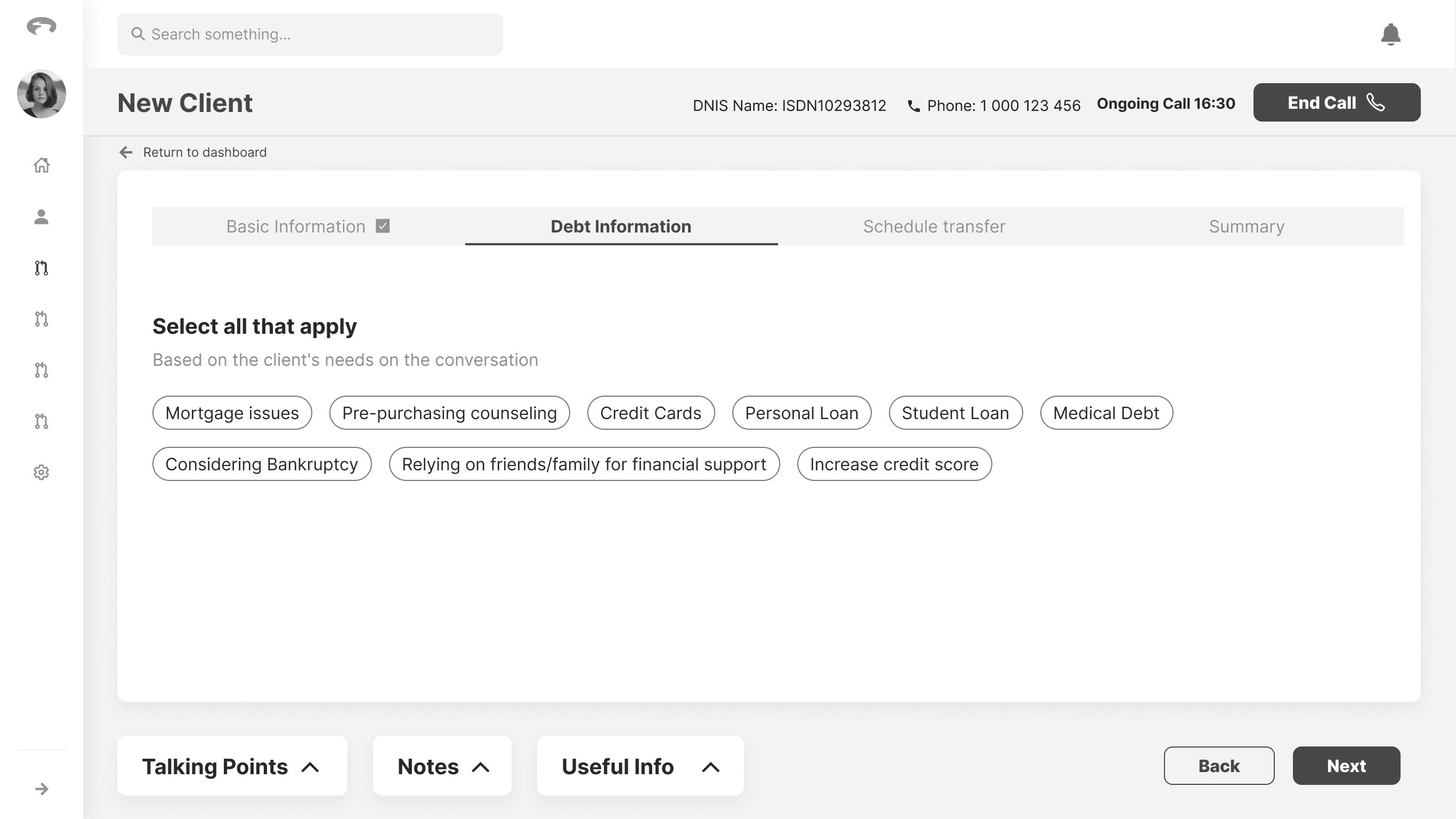Toggle Considering Bankruptcy chip
1456x819 pixels.
[261, 464]
